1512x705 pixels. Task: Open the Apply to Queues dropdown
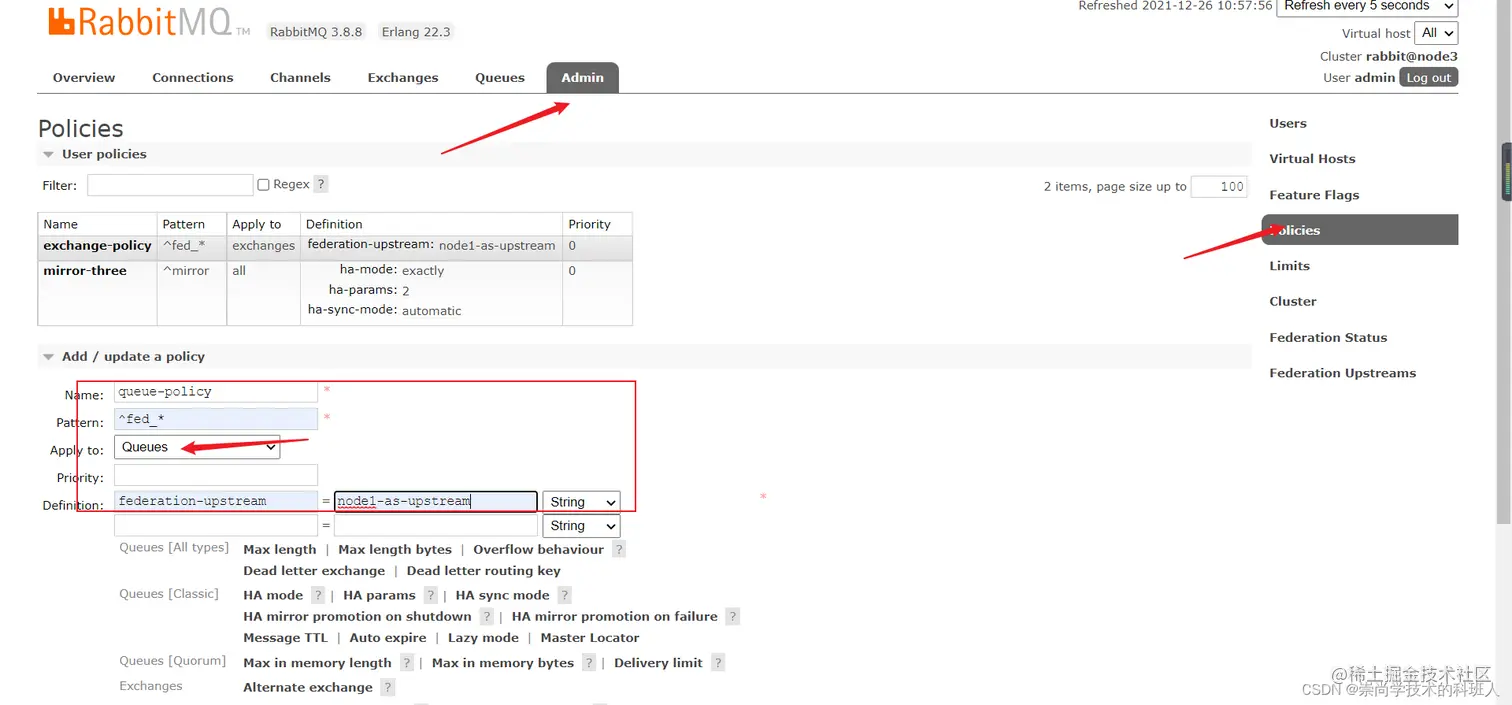click(x=197, y=447)
